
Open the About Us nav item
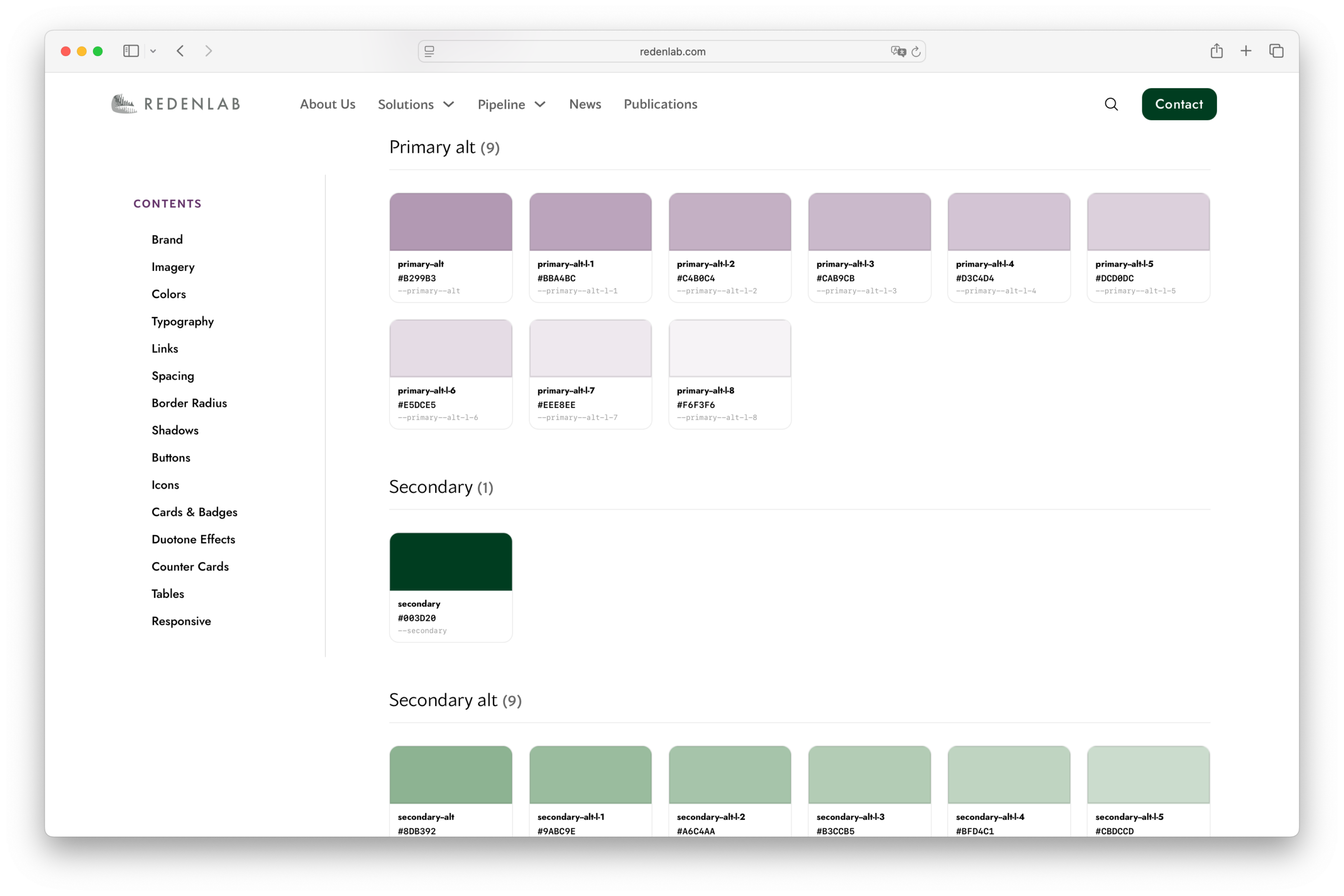[x=328, y=104]
